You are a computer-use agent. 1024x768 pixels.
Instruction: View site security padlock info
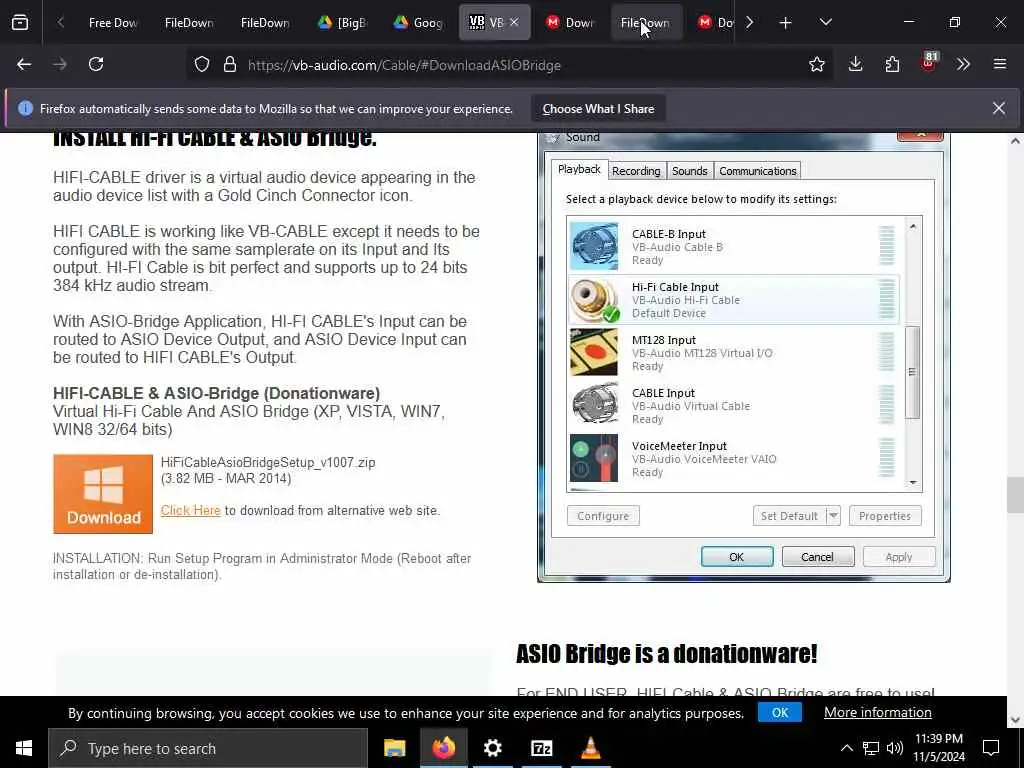229,65
